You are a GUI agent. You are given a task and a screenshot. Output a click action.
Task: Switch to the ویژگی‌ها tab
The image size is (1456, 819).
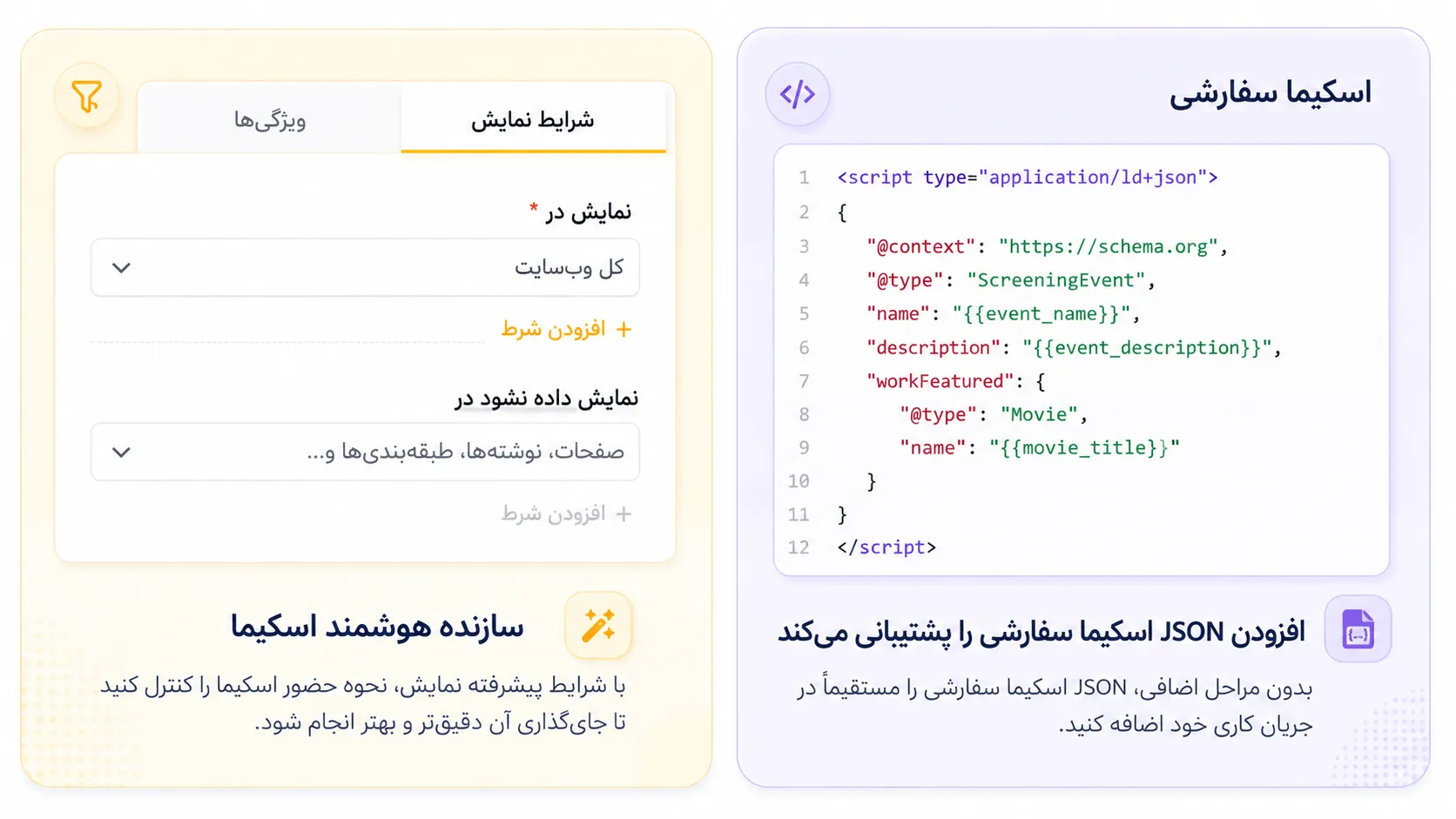pyautogui.click(x=270, y=119)
